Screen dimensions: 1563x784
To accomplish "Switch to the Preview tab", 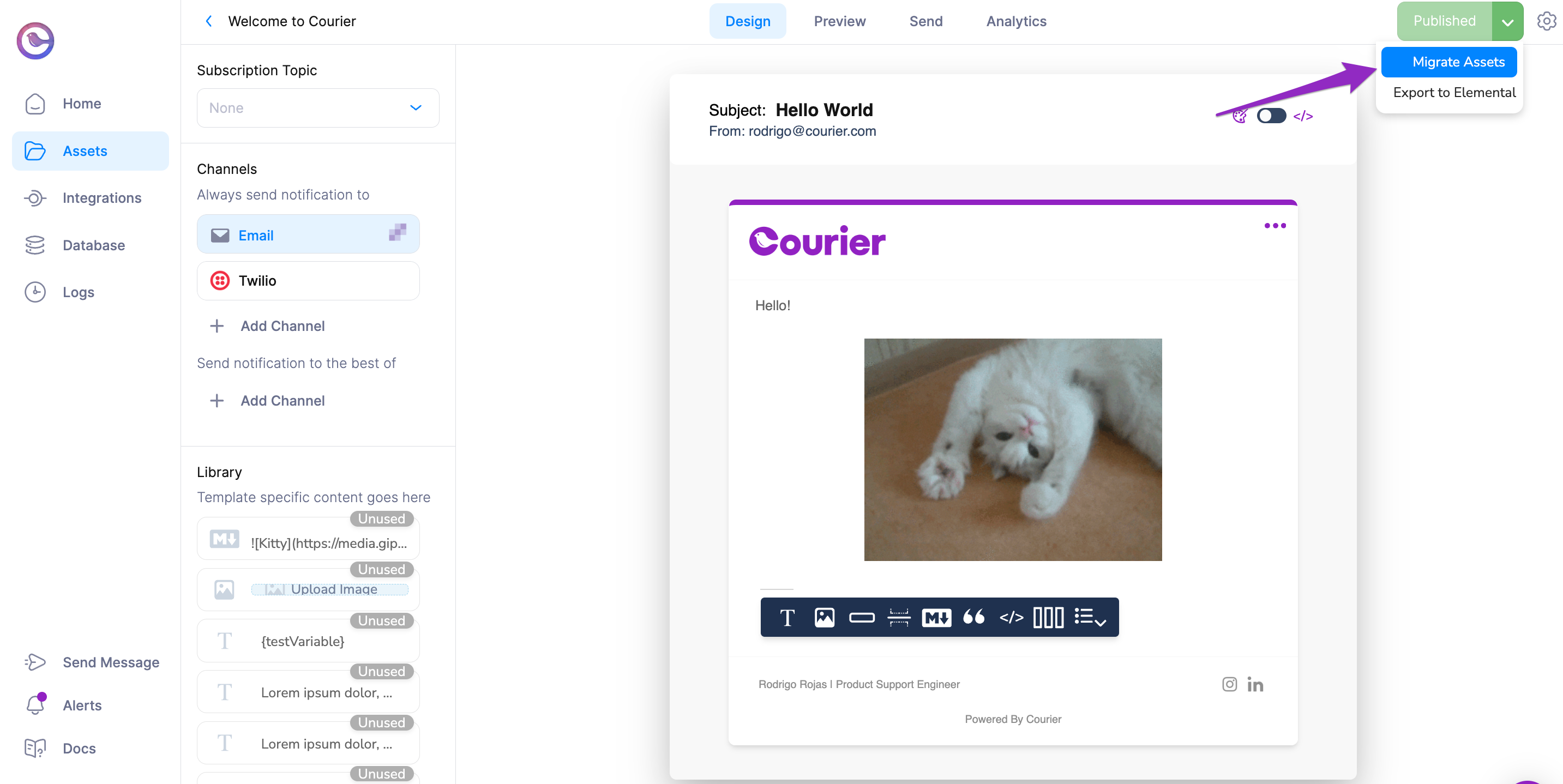I will tap(840, 21).
